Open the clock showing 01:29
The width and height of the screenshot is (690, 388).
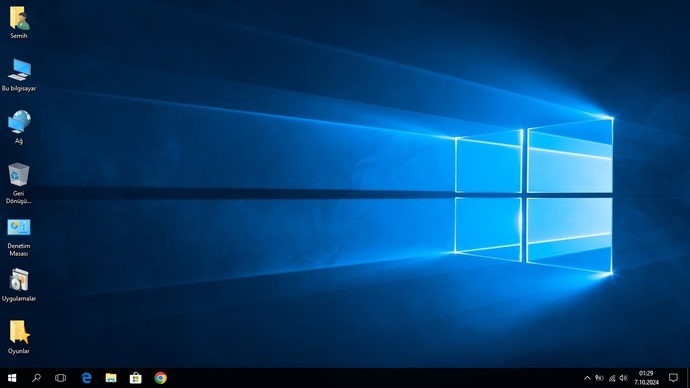[646, 378]
